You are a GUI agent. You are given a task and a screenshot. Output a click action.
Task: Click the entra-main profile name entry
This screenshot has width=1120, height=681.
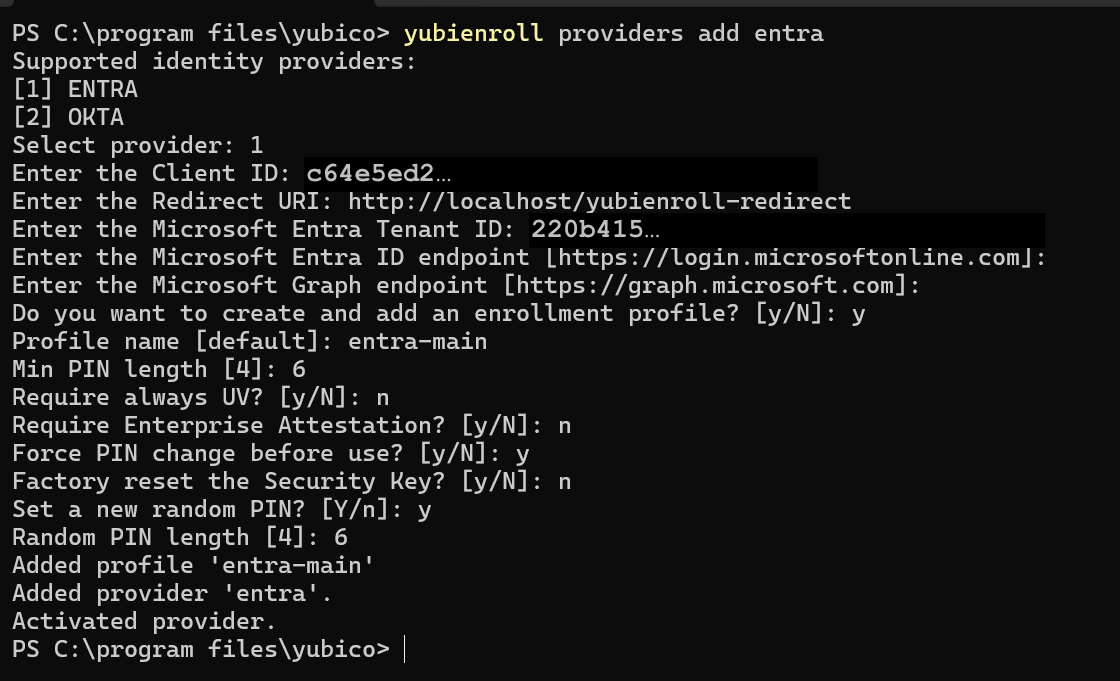pyautogui.click(x=417, y=342)
